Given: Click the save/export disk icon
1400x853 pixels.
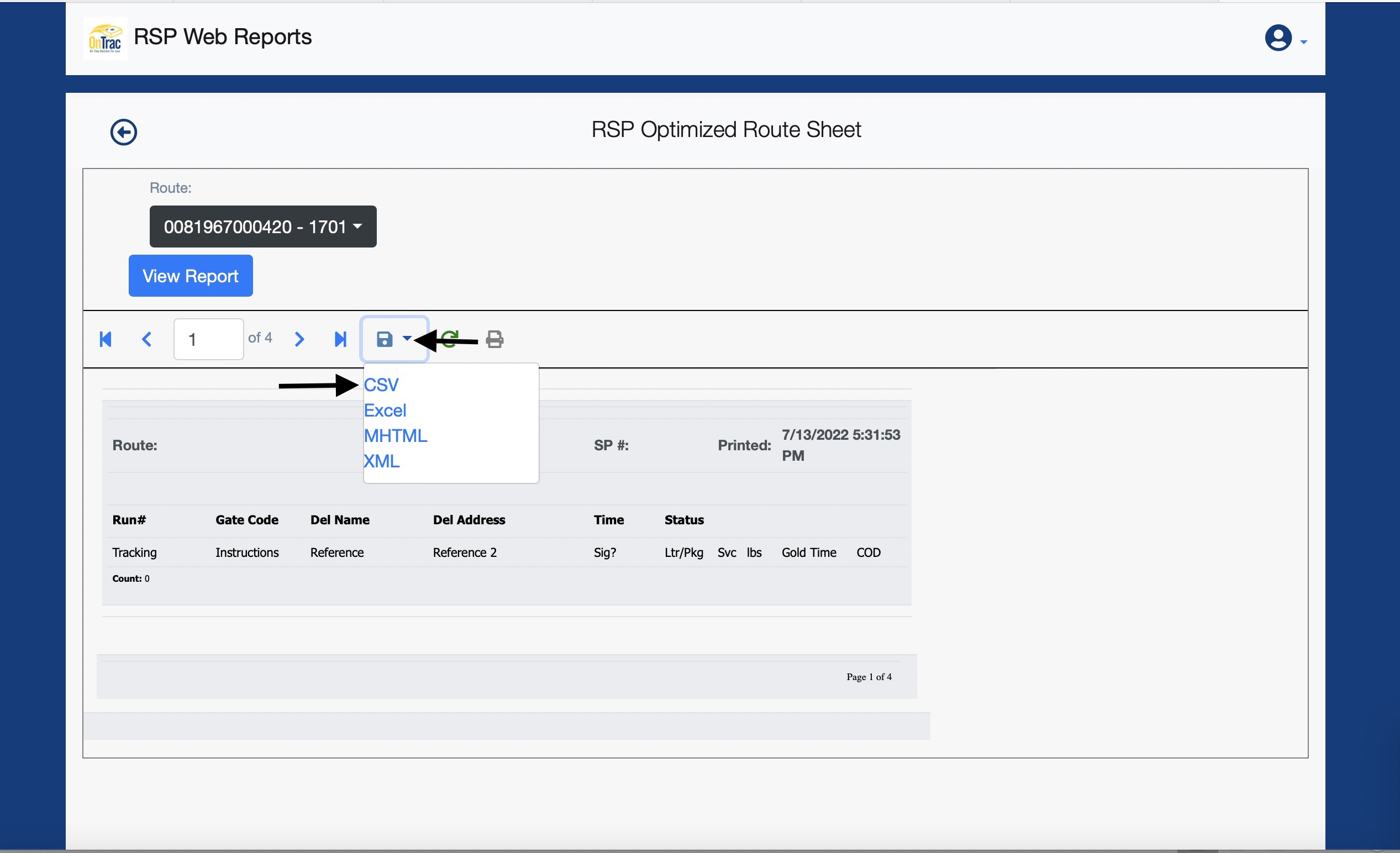Looking at the screenshot, I should (385, 339).
